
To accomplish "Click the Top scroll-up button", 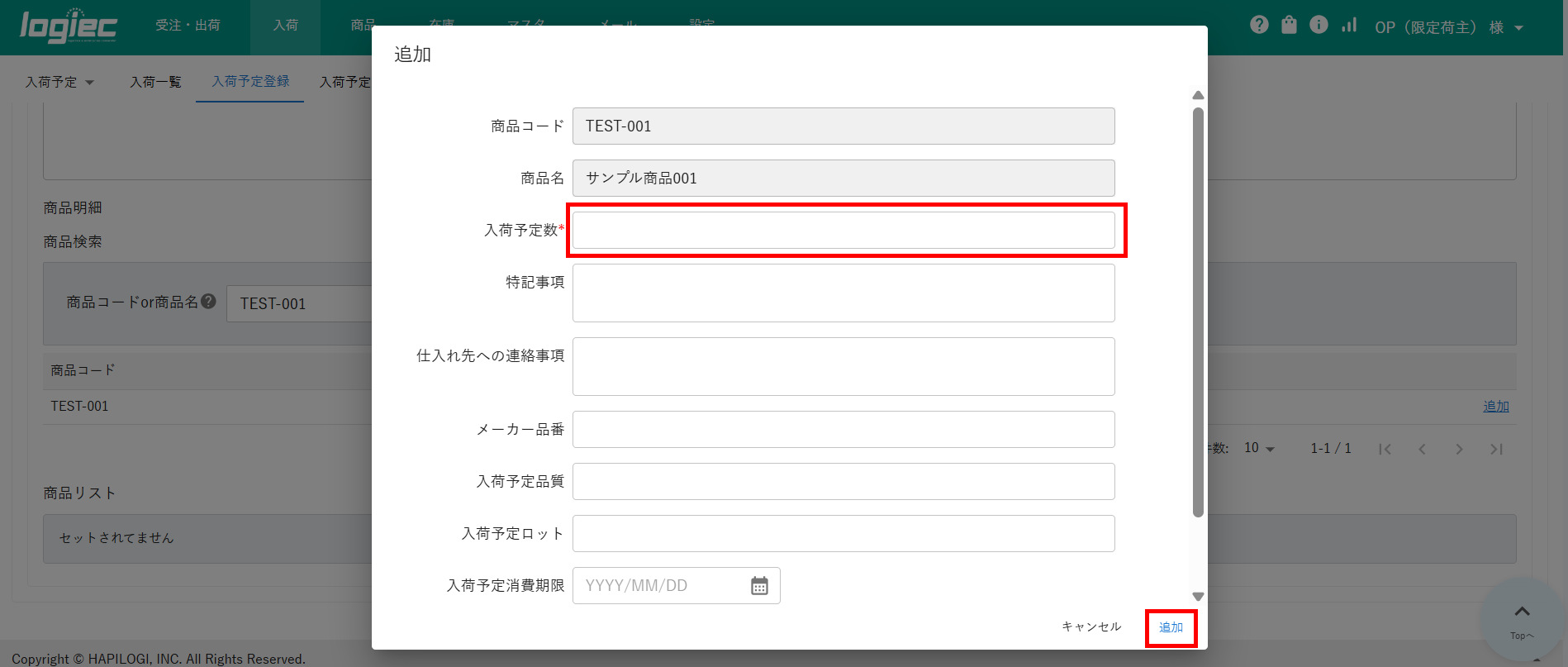I will coord(1522,619).
